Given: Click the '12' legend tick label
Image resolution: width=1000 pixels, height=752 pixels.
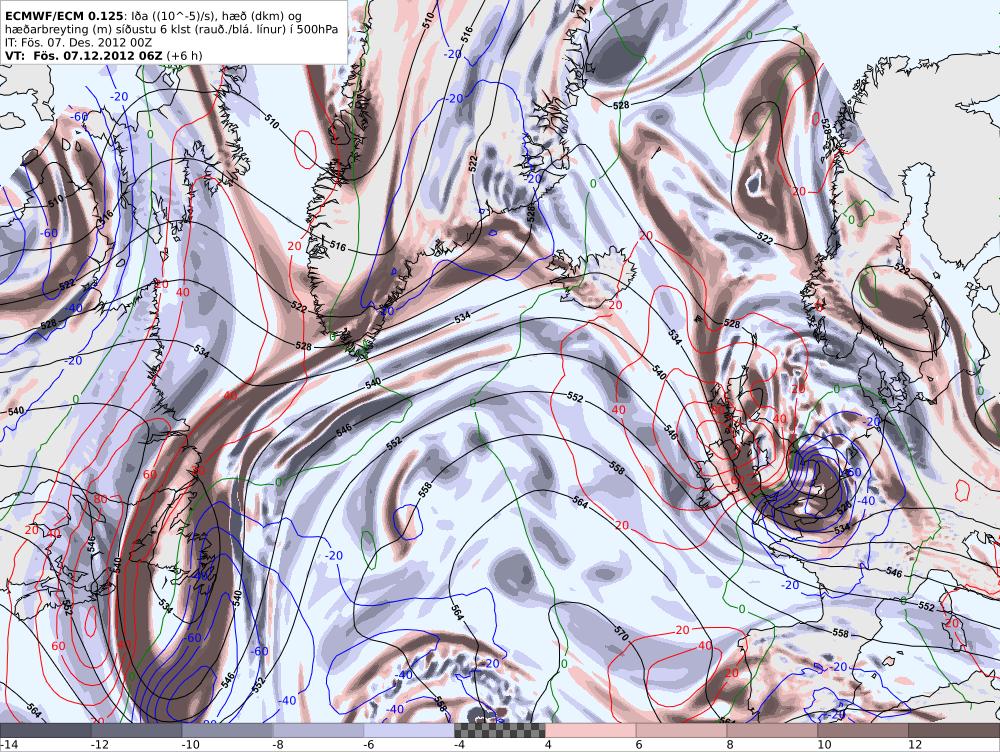Looking at the screenshot, I should [x=915, y=745].
